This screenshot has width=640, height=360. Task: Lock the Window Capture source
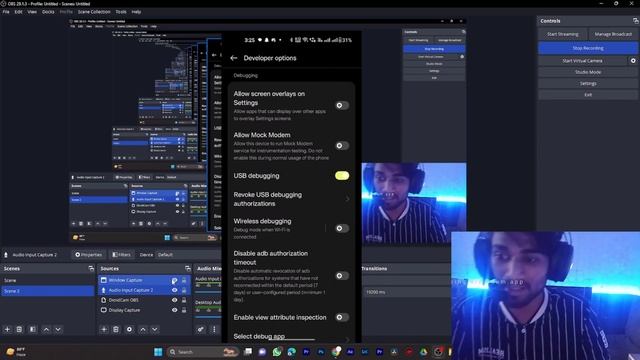tap(184, 280)
